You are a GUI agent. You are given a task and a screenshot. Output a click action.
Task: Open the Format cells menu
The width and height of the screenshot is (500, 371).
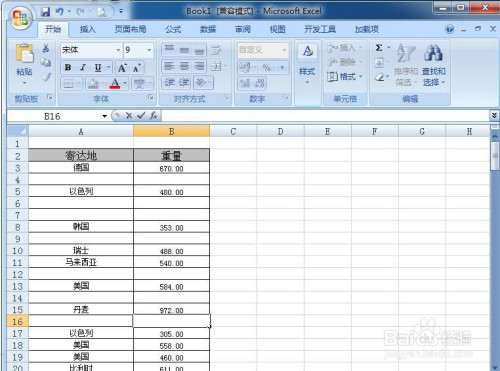point(345,77)
